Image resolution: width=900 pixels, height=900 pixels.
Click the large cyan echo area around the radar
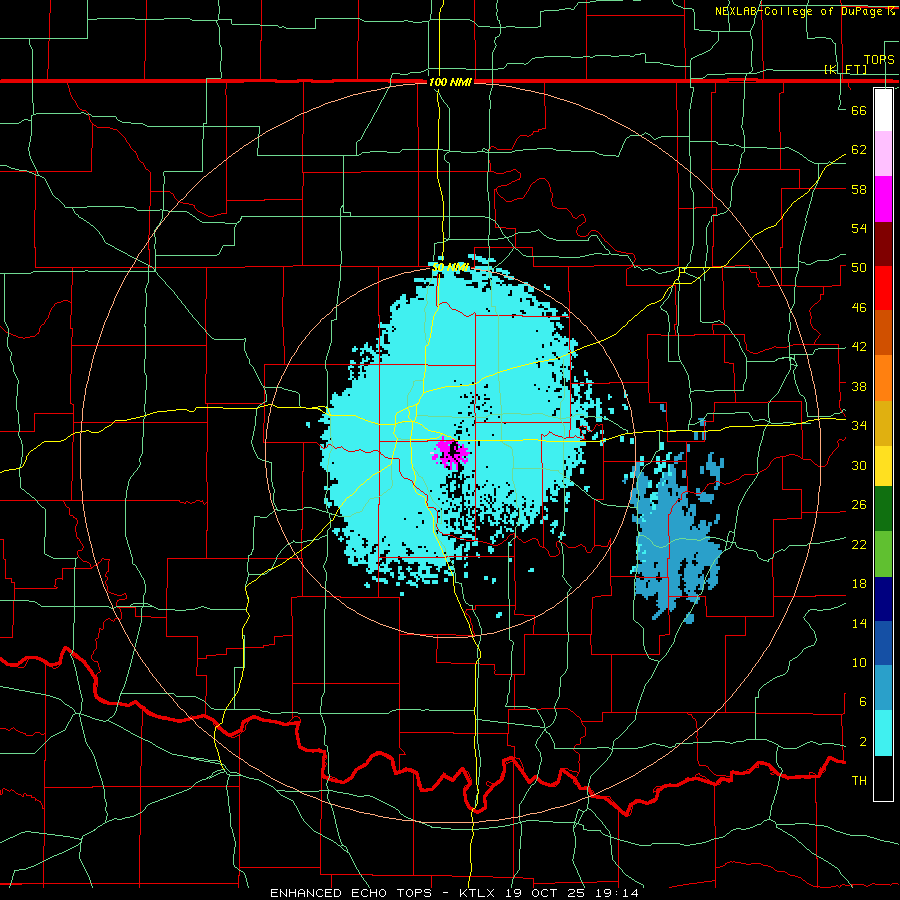453,425
